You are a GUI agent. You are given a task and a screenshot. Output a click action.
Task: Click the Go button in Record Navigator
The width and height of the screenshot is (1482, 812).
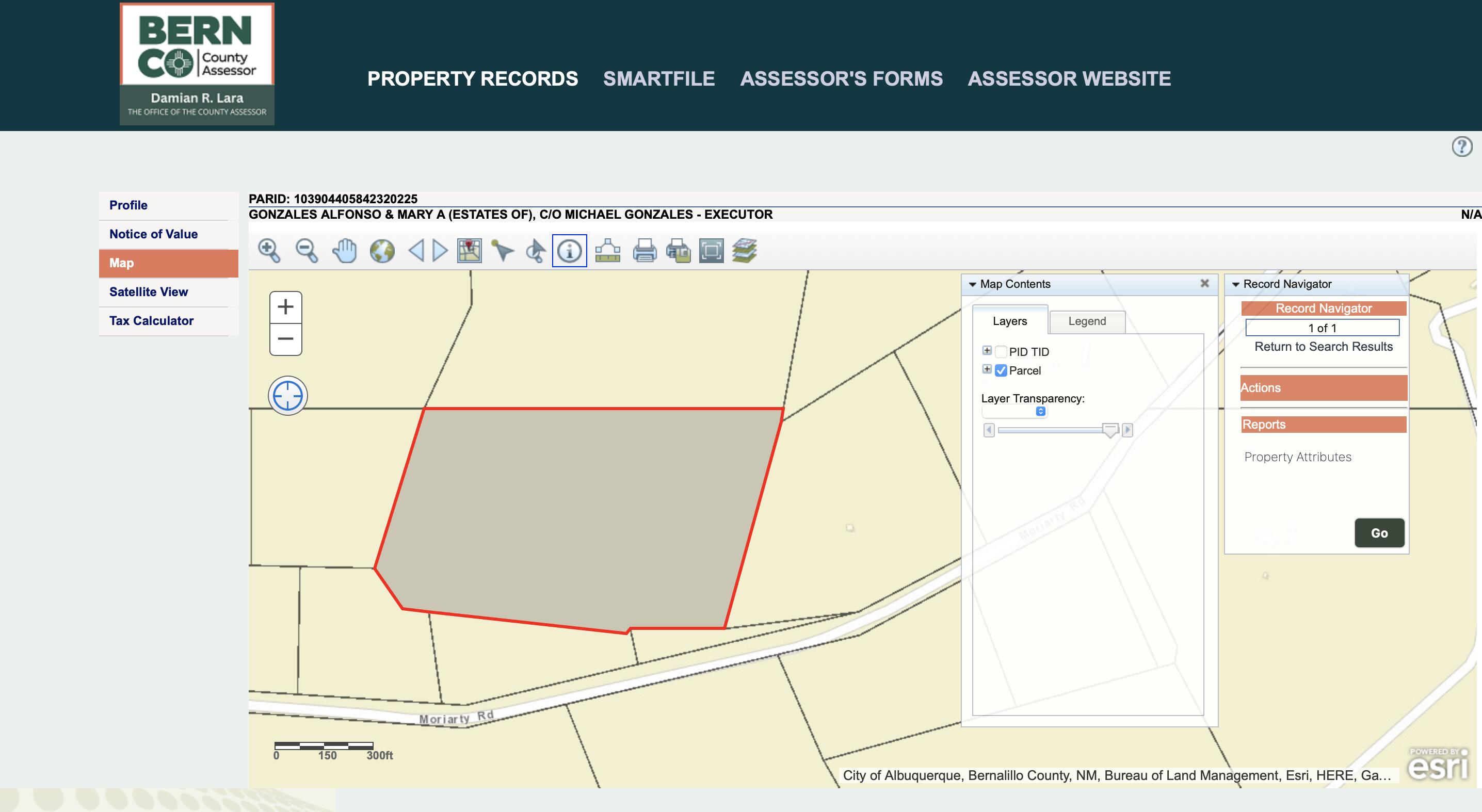click(1379, 532)
